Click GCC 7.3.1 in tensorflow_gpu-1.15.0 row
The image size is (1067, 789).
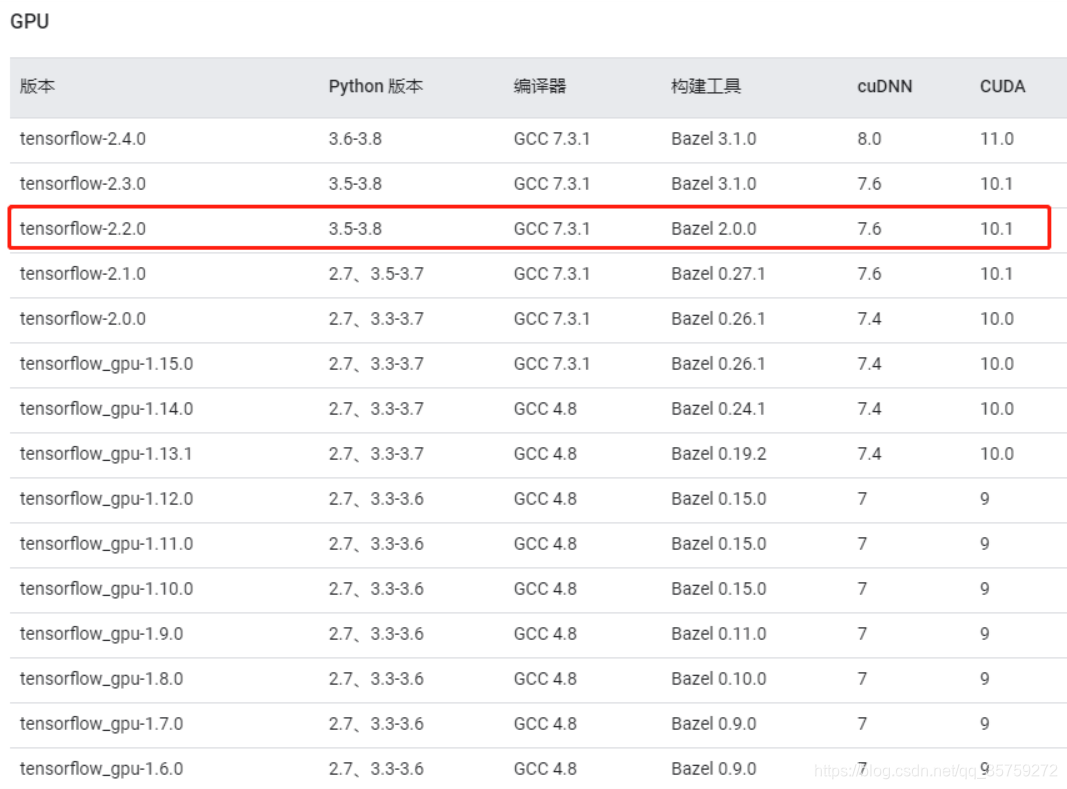tap(552, 364)
